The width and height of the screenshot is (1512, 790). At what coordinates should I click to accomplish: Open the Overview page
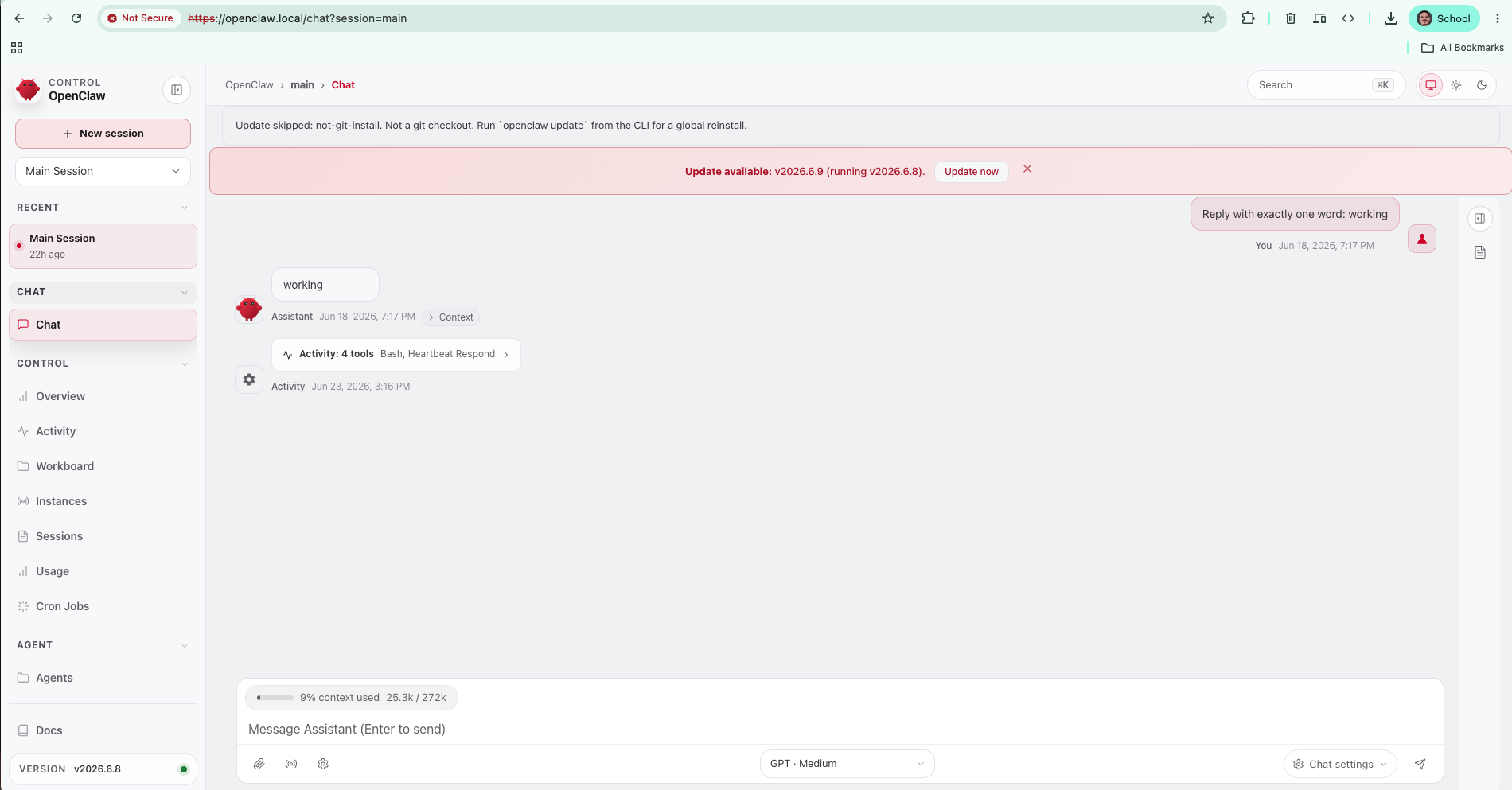click(x=103, y=396)
